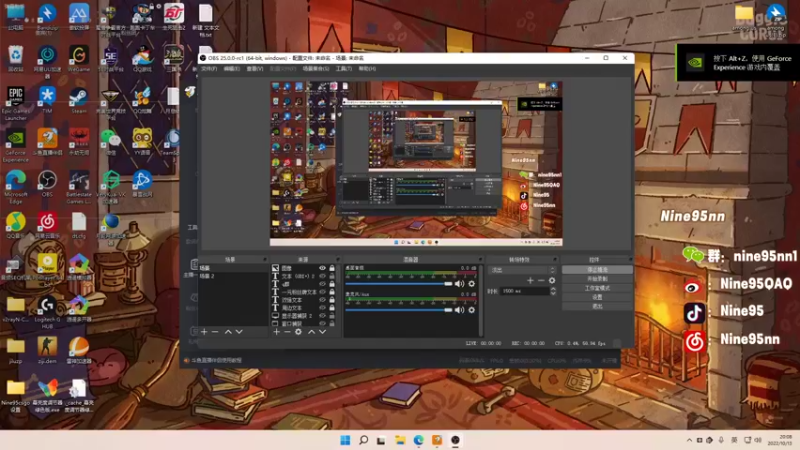Select Epic Games Launcher desktop icon
This screenshot has height=450, width=800.
point(15,104)
